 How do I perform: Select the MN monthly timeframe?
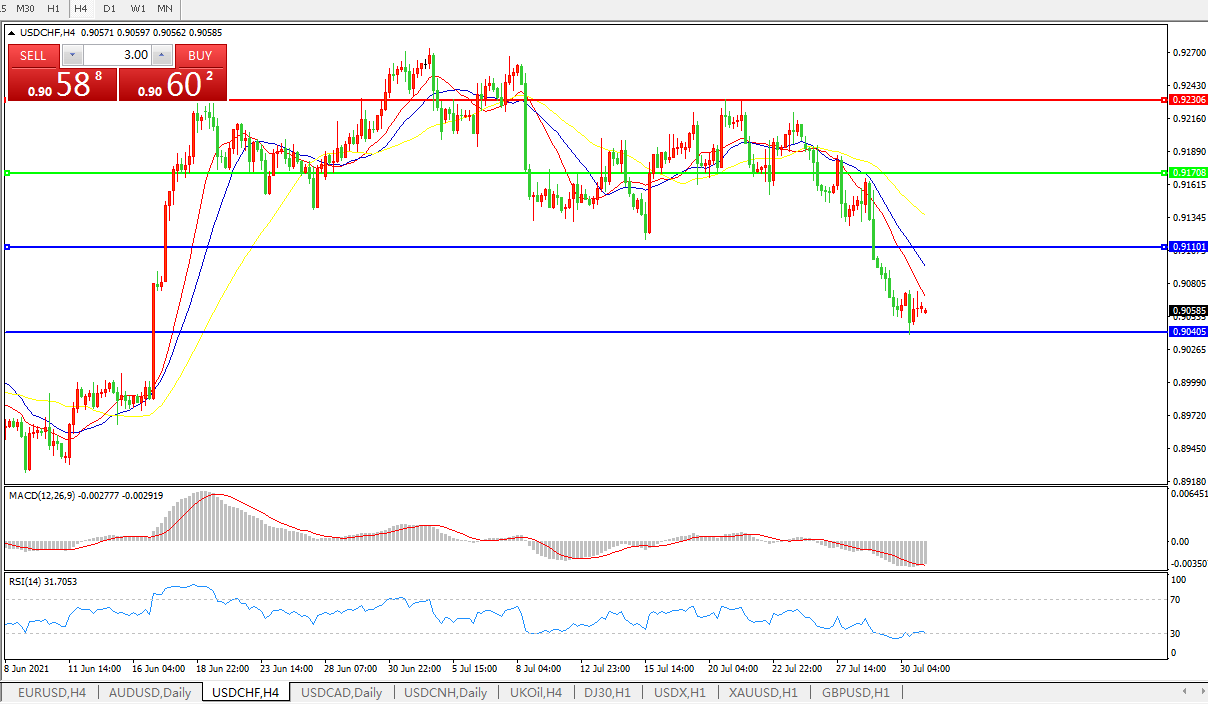[165, 8]
